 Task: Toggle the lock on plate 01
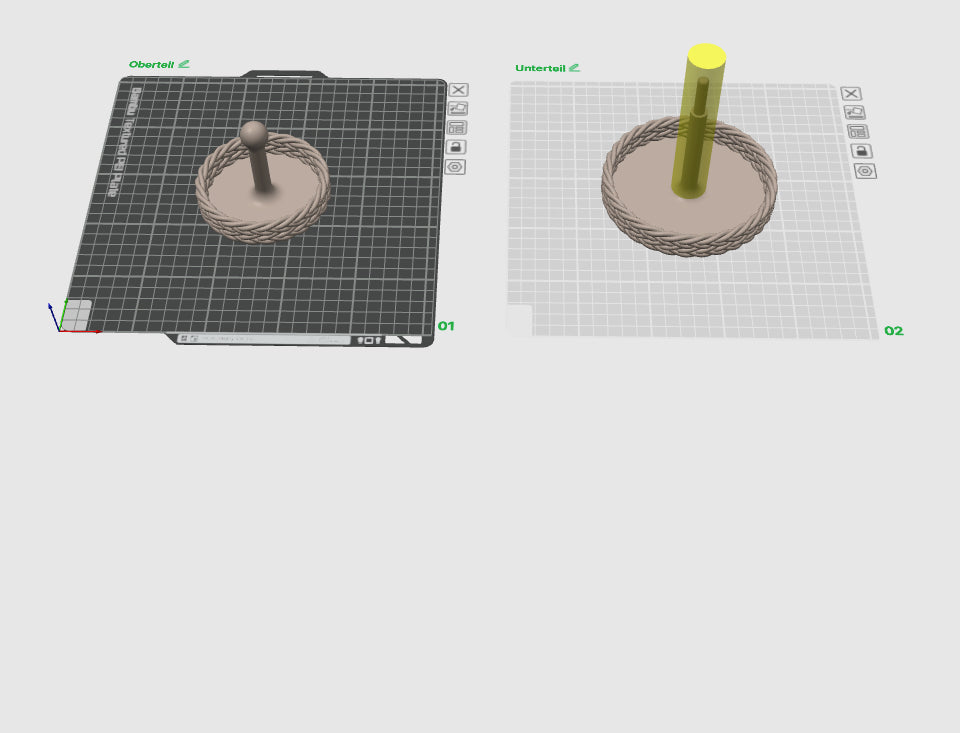coord(456,147)
